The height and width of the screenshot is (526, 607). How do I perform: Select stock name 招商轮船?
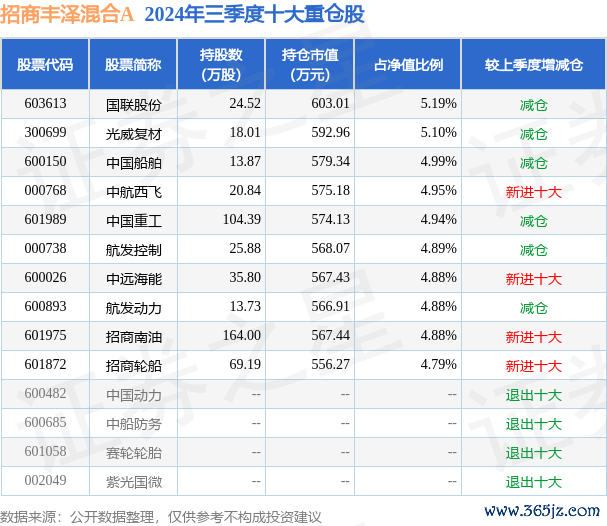[x=134, y=366]
